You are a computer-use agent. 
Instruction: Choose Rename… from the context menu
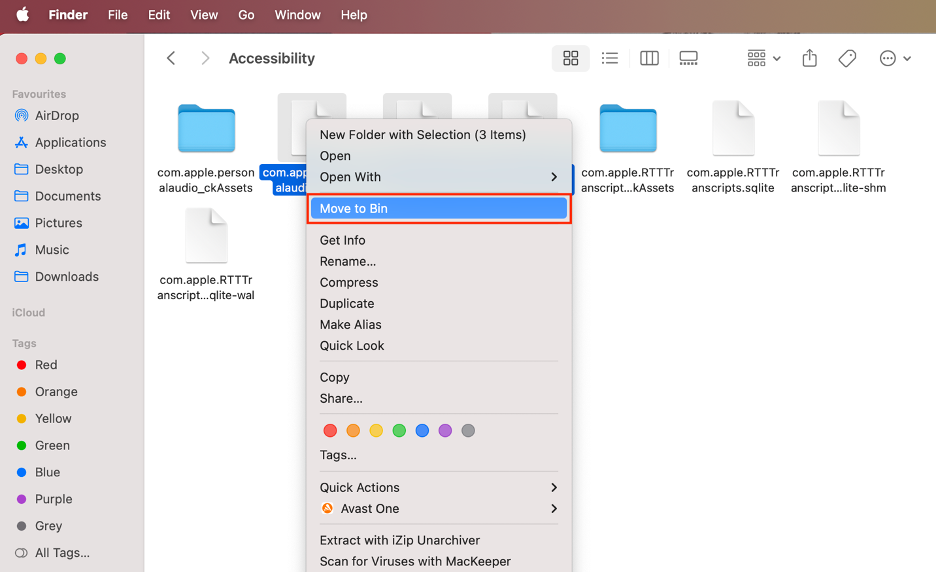(439, 262)
